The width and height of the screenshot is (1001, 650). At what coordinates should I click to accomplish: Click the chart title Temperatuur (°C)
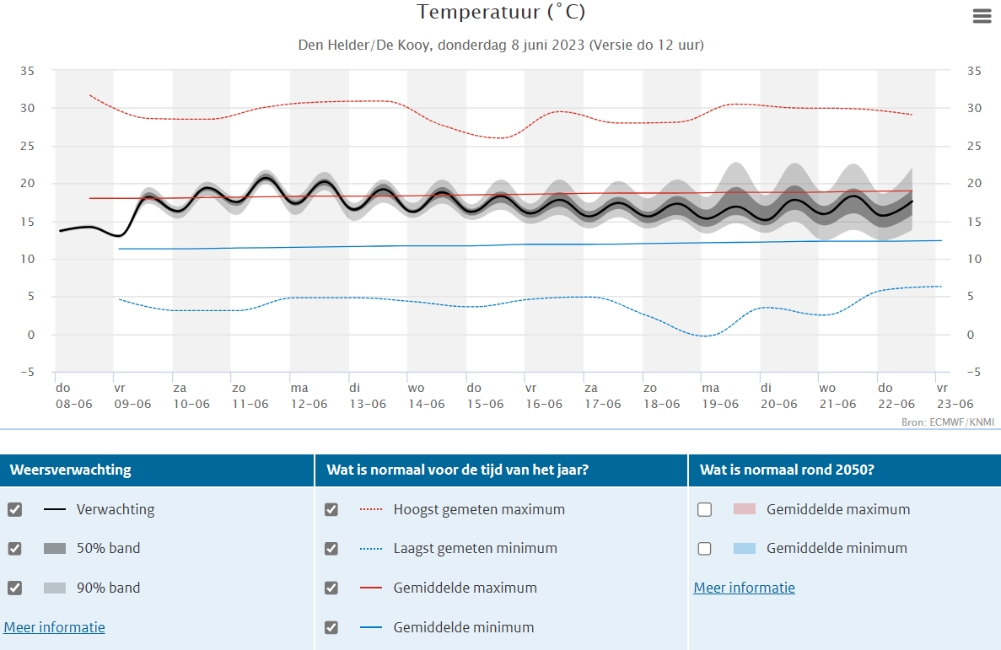(x=500, y=13)
